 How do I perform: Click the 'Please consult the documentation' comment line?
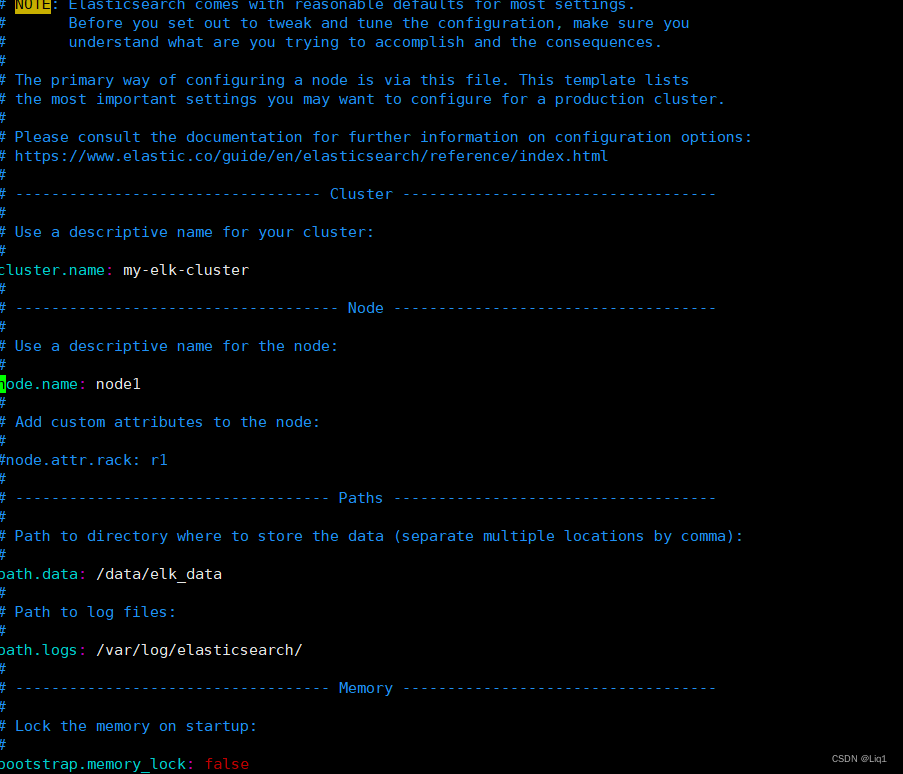tap(383, 137)
